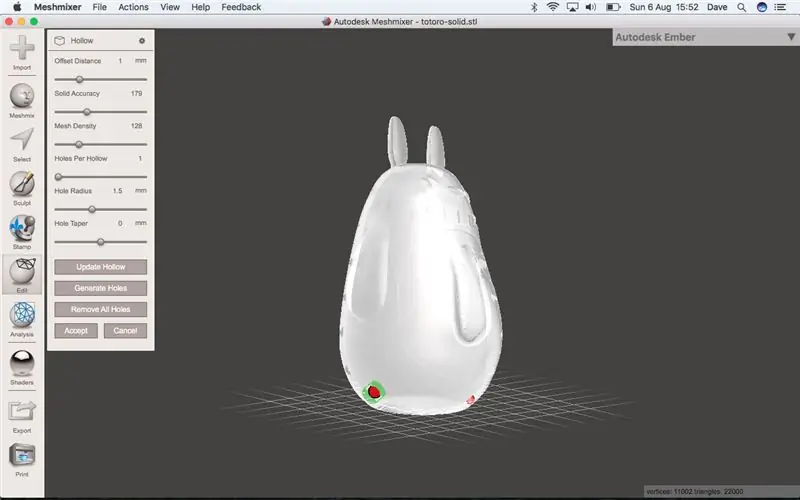
Task: Click the Hole Taper value 0
Action: coord(120,223)
